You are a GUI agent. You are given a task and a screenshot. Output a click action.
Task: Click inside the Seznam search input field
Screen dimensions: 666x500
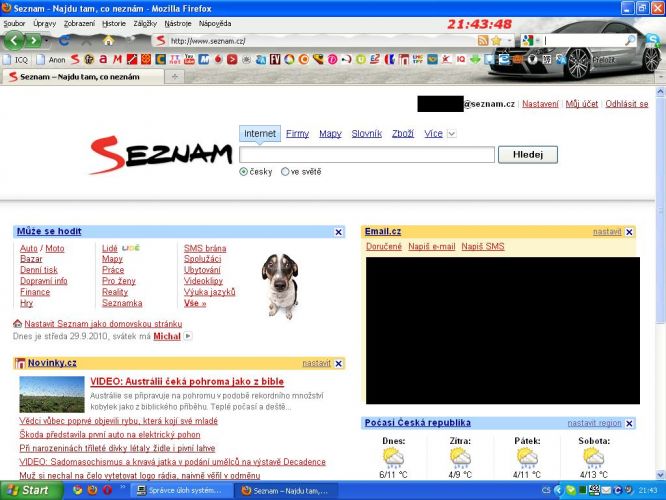click(367, 155)
